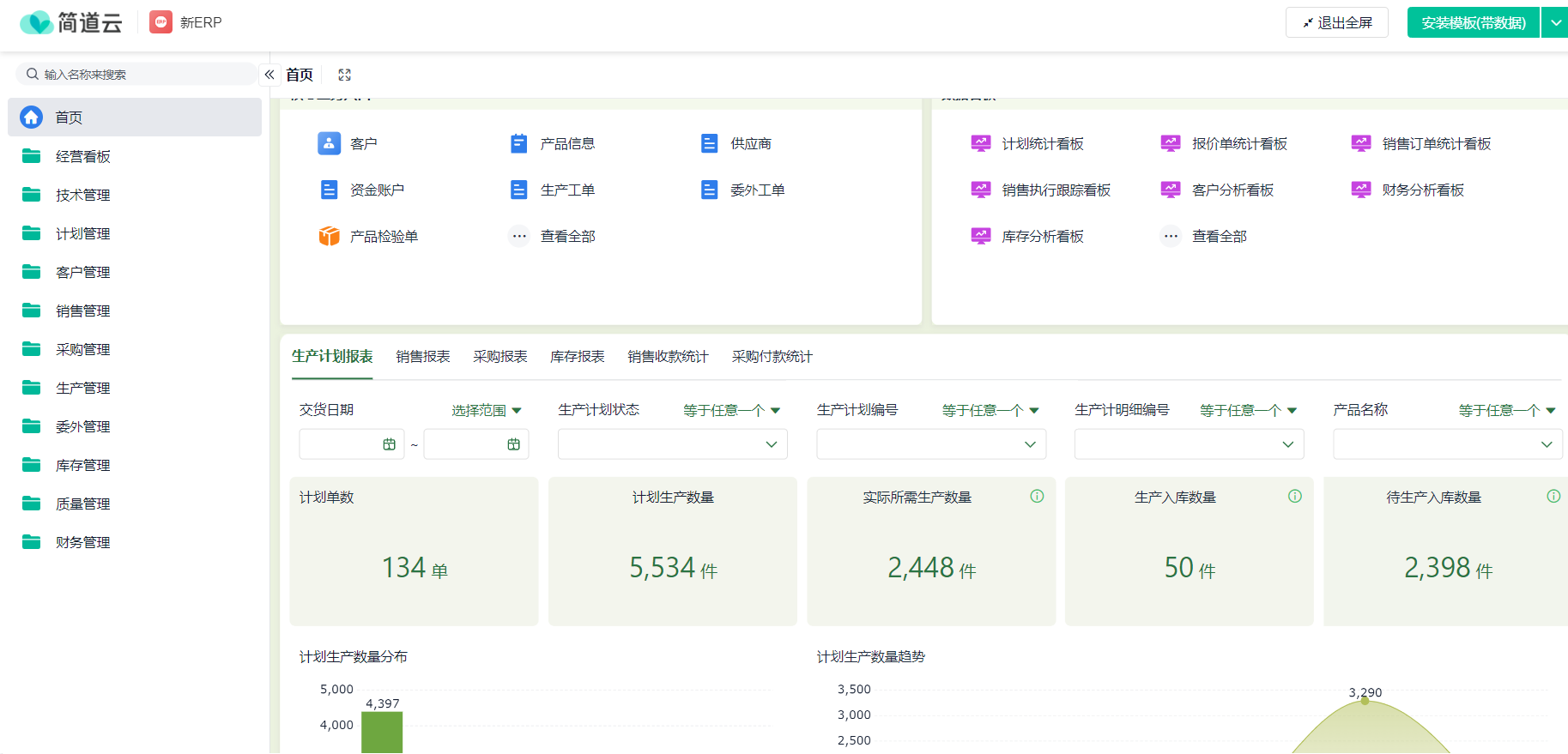Open 生产管理 folder in sidebar

(135, 388)
